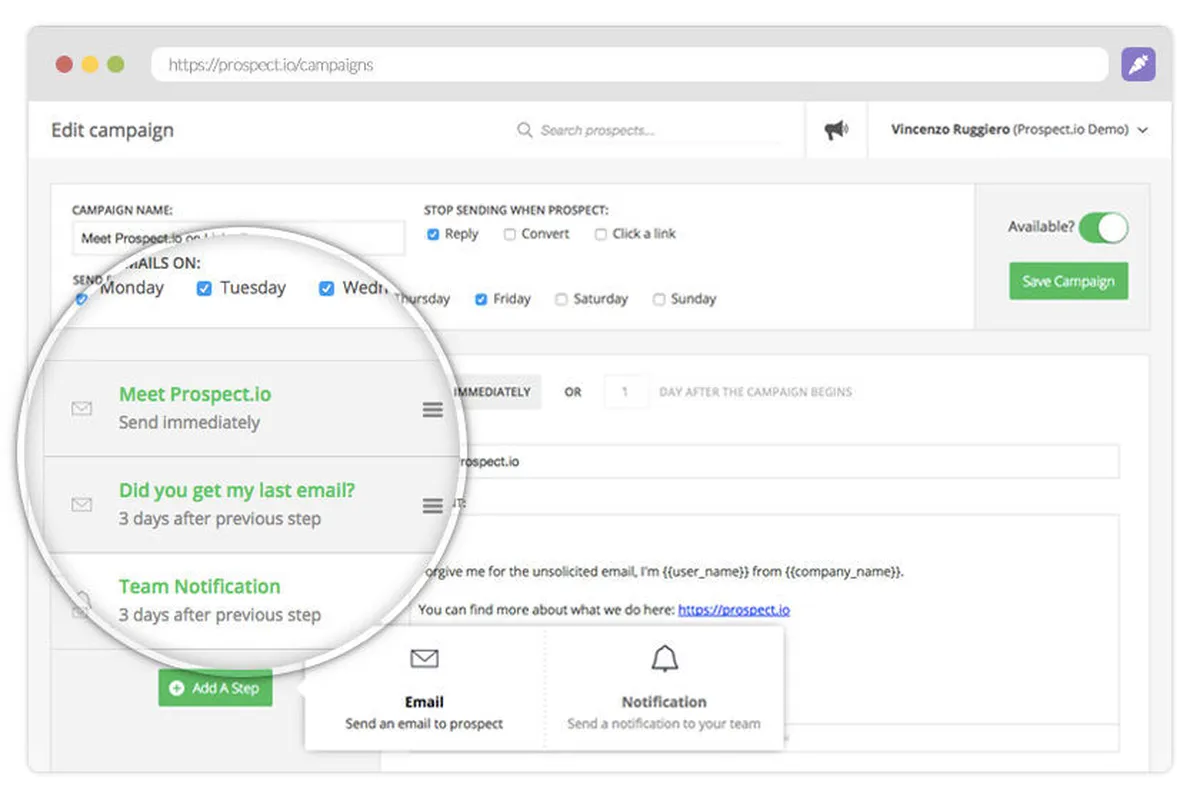Click Save Campaign button
Viewport: 1200px width, 800px height.
coord(1068,281)
